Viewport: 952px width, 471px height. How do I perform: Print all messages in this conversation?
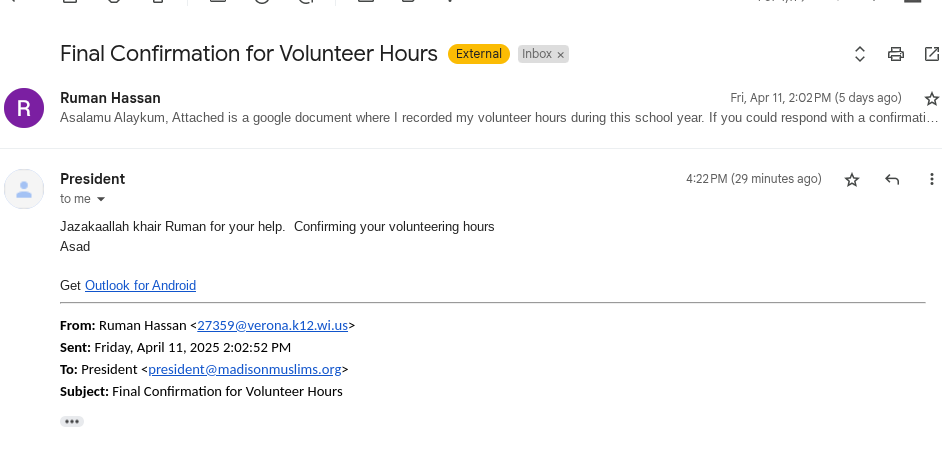coord(896,54)
